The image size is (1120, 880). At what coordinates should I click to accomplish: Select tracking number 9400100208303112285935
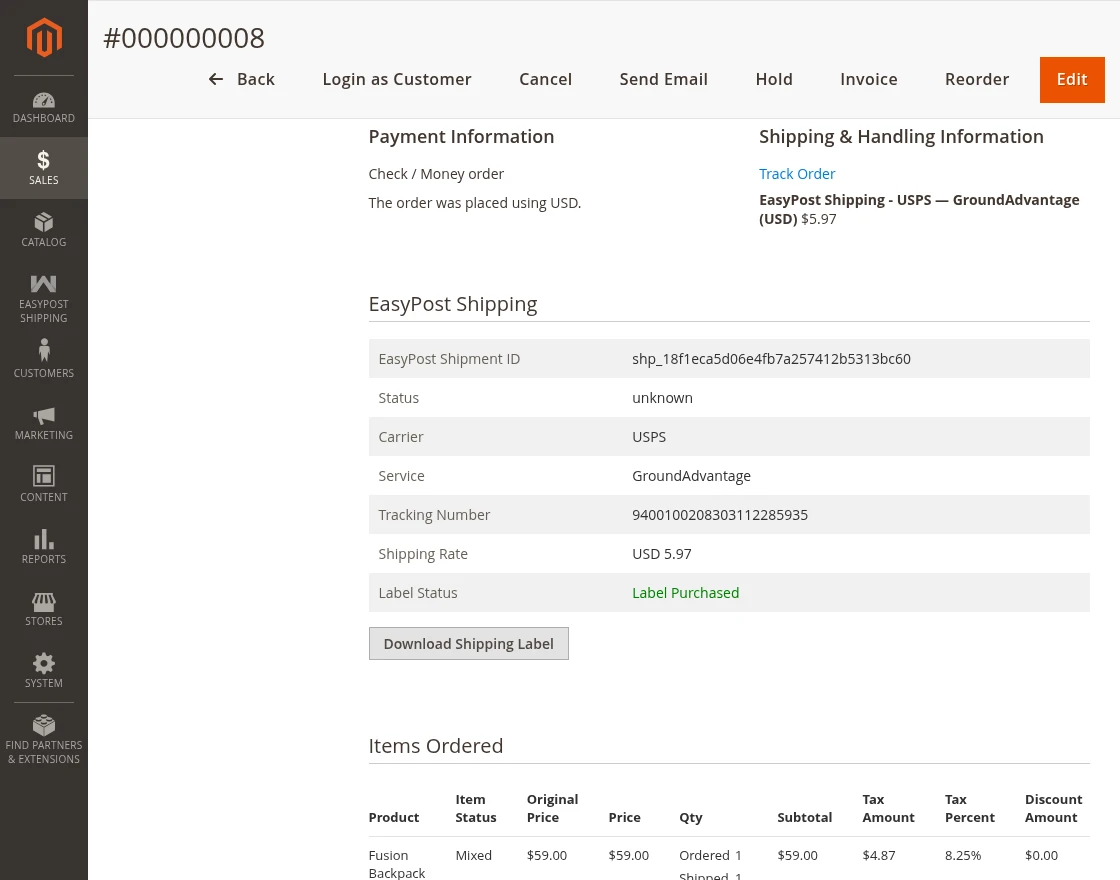coord(719,514)
